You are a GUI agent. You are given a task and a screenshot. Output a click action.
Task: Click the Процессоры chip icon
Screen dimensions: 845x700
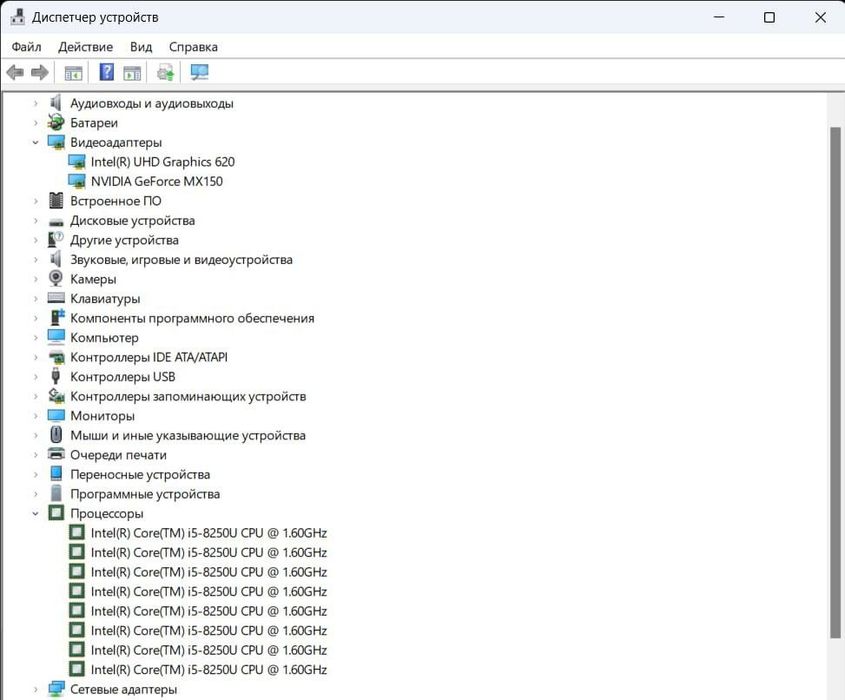coord(56,512)
